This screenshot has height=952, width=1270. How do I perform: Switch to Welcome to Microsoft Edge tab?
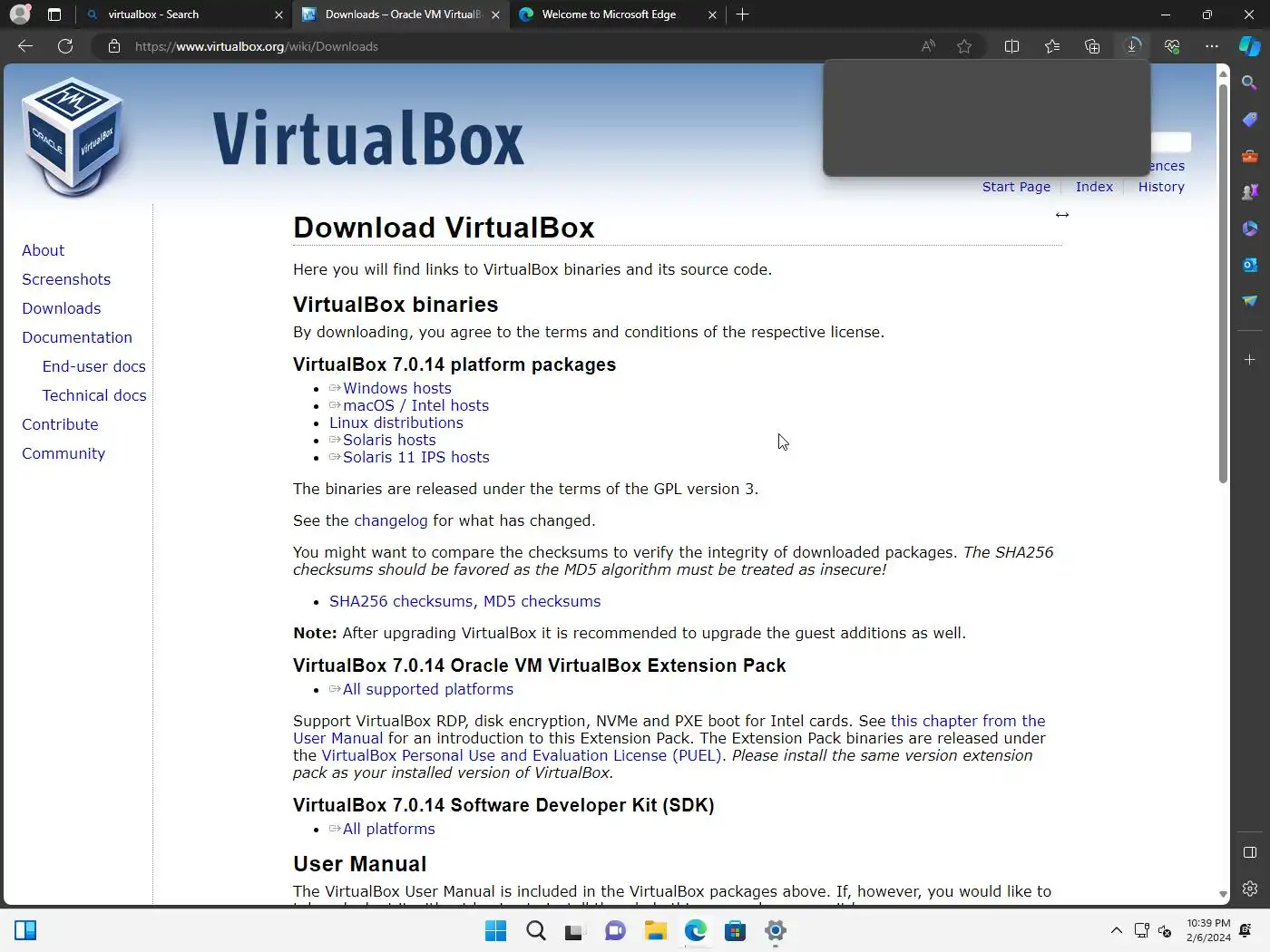617,15
